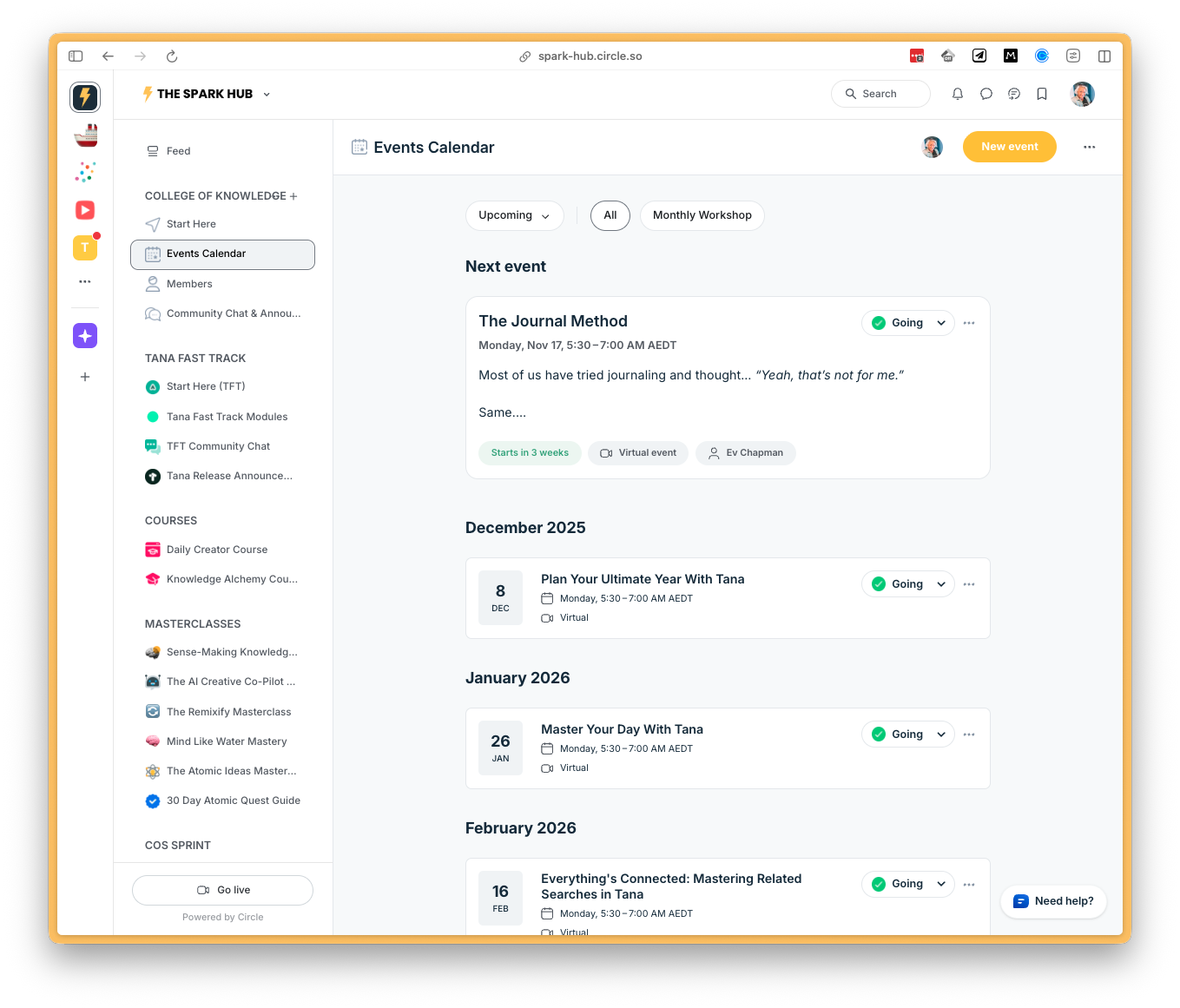
Task: Open The Journal Method event title
Action: tap(553, 321)
